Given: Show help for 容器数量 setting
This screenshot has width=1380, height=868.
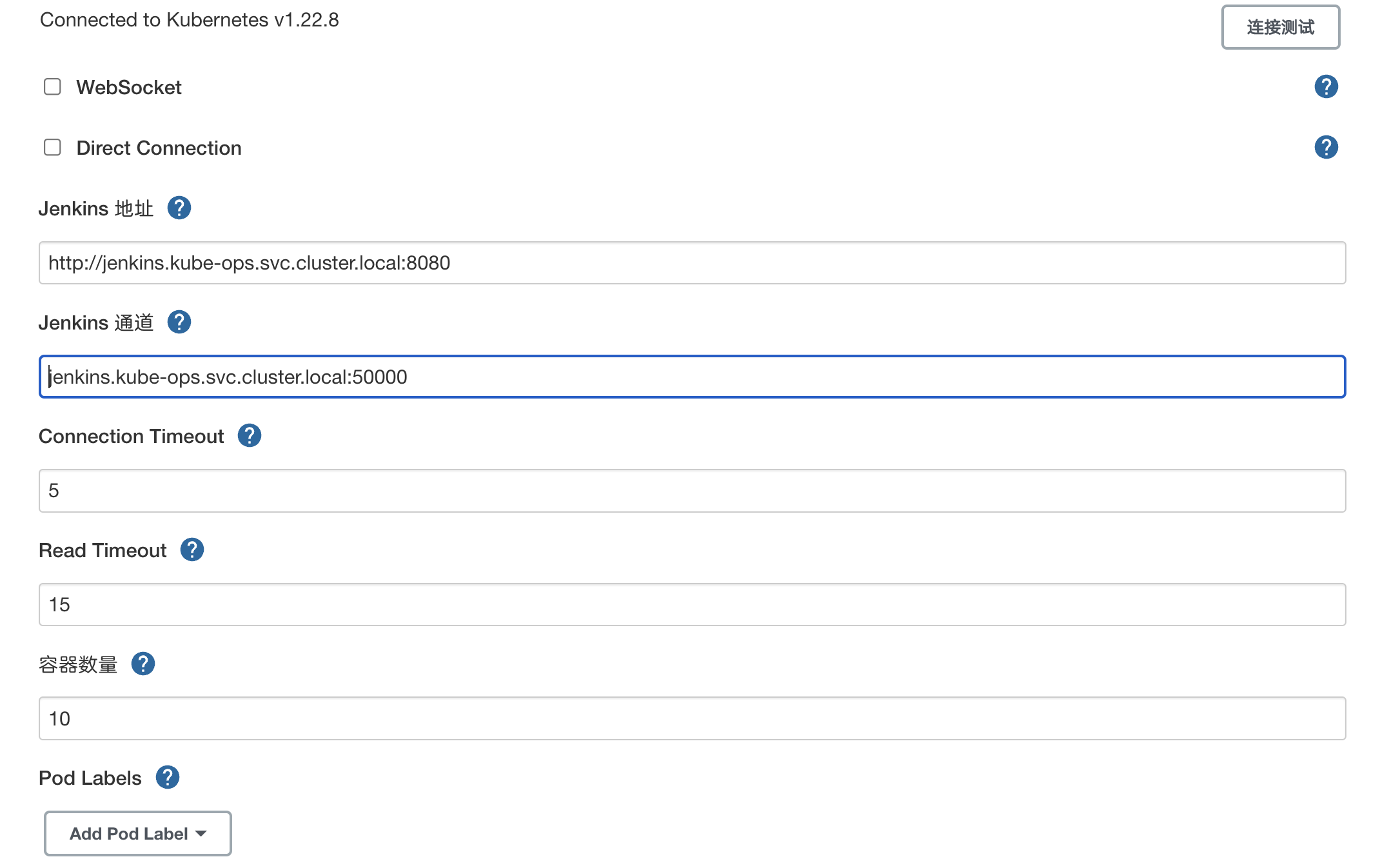Looking at the screenshot, I should [143, 664].
